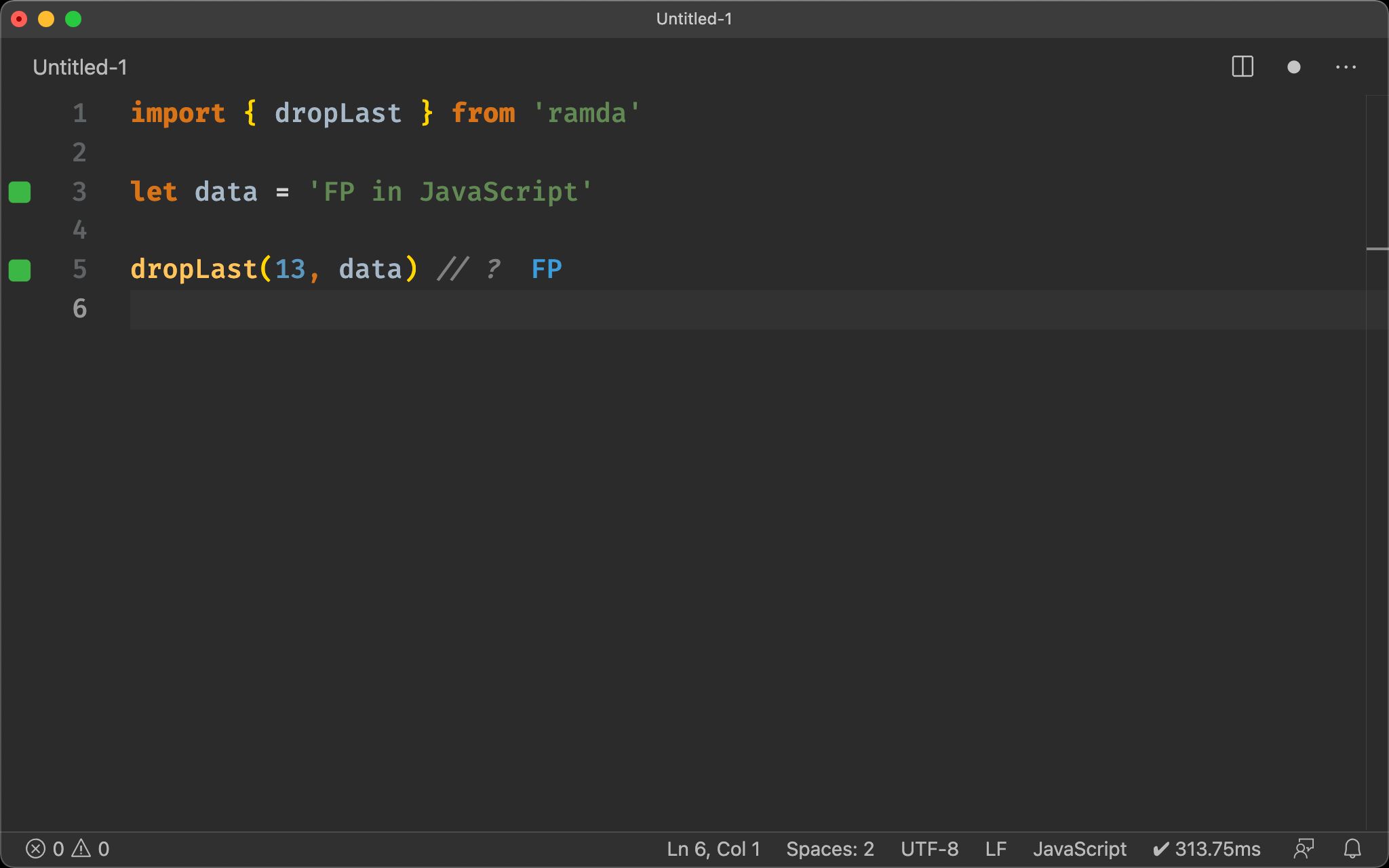Click the blue FP inline result
1389x868 pixels.
[x=547, y=270]
